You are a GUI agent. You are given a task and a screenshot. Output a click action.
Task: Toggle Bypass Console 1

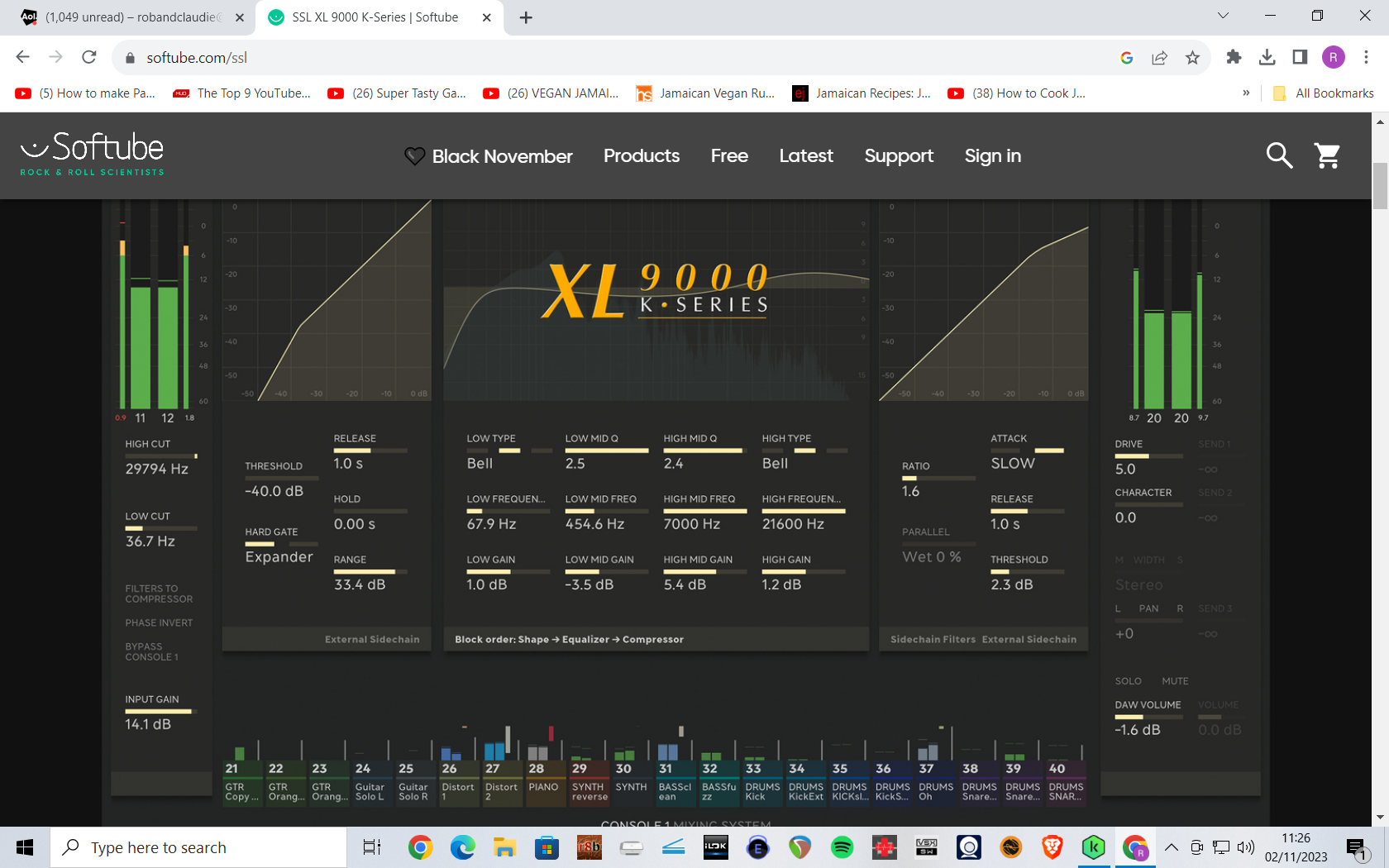pos(152,651)
